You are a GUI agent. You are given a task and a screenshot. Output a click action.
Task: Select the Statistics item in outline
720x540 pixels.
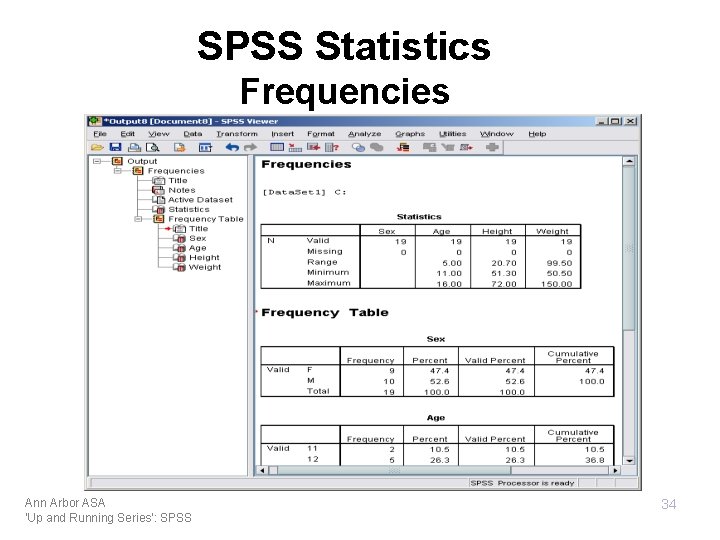pos(189,209)
